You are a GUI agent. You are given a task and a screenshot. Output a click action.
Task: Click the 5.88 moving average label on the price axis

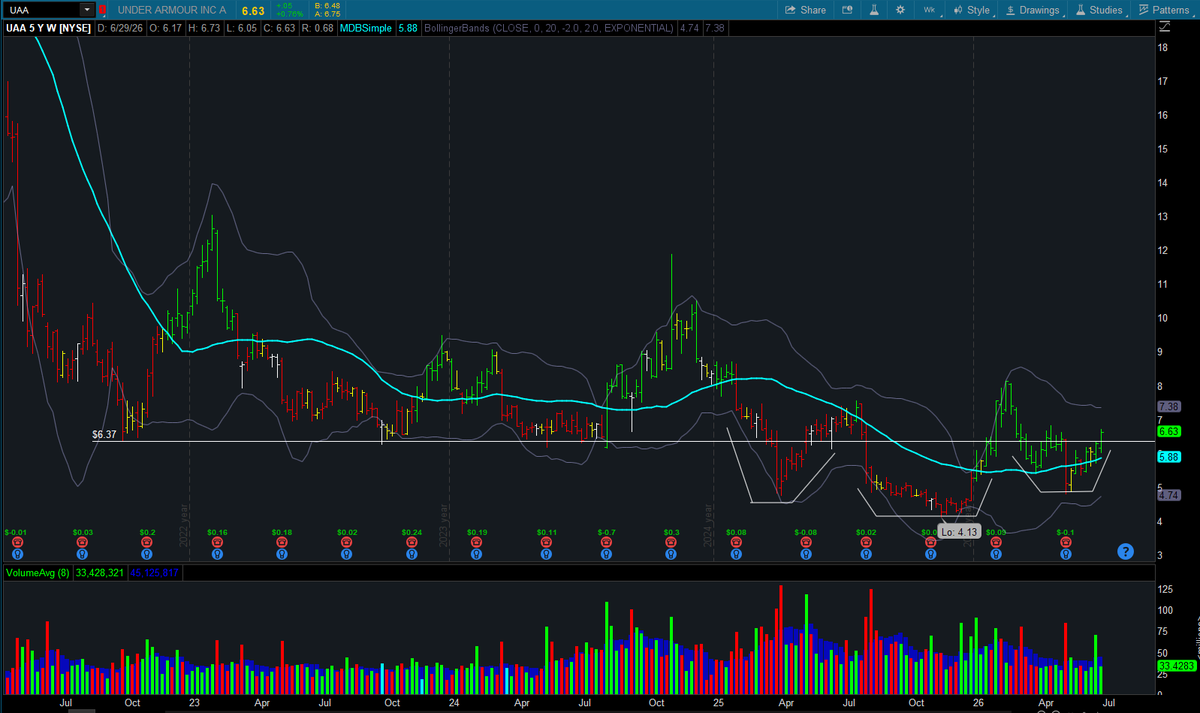click(1171, 457)
